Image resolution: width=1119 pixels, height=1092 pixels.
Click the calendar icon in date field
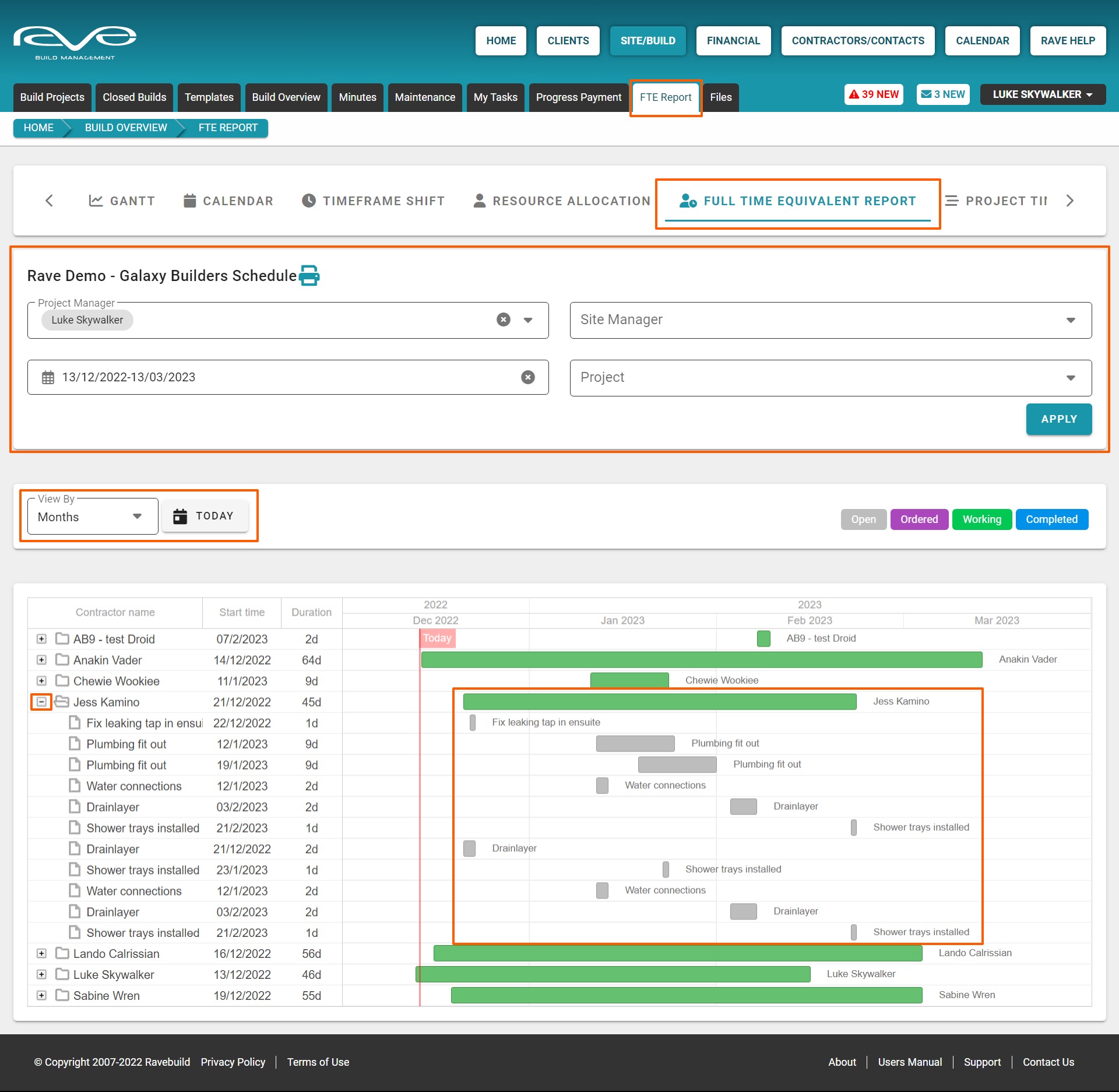click(48, 377)
